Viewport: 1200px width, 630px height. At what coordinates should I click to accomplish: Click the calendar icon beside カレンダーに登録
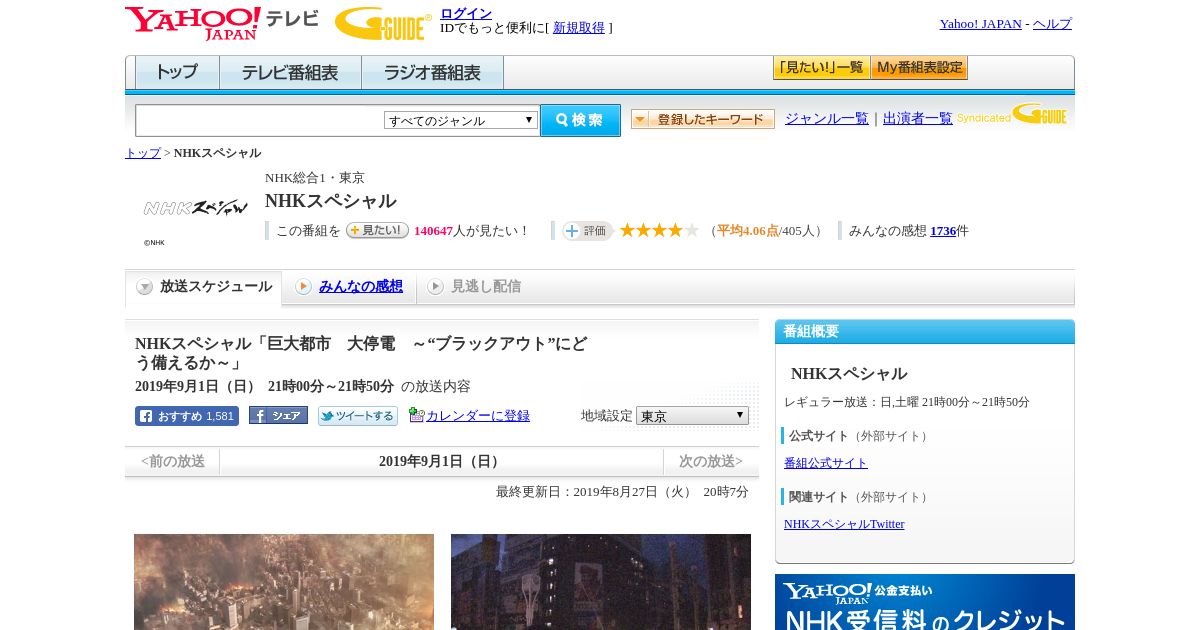click(x=416, y=415)
